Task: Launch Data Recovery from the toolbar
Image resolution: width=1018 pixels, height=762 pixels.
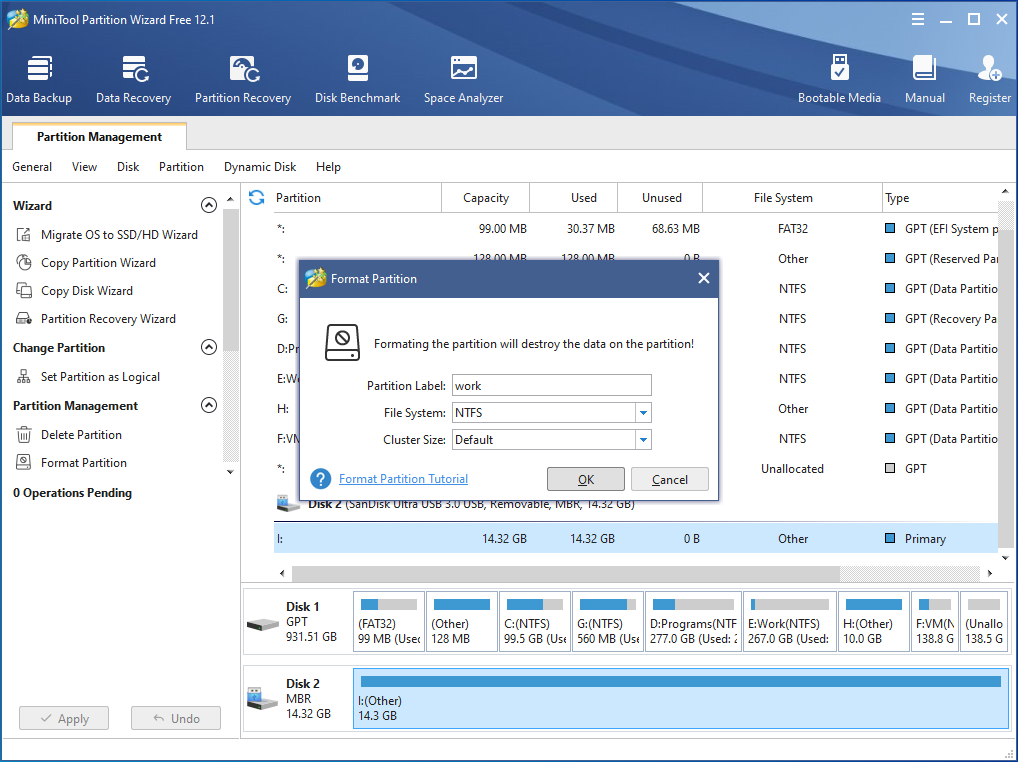Action: click(x=133, y=80)
